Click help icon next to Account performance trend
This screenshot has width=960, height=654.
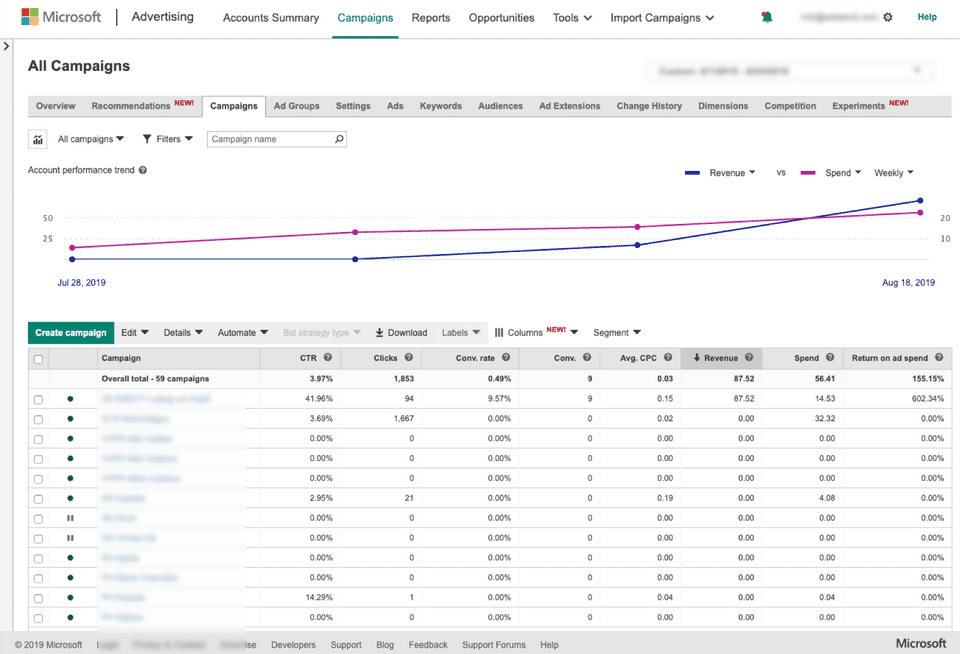[143, 170]
